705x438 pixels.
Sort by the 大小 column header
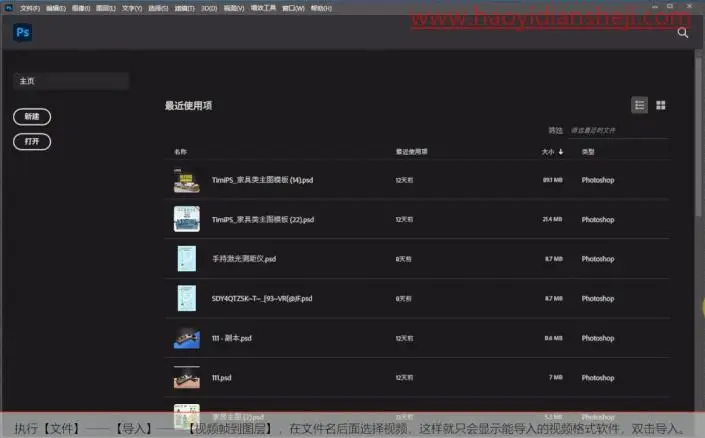pos(548,152)
